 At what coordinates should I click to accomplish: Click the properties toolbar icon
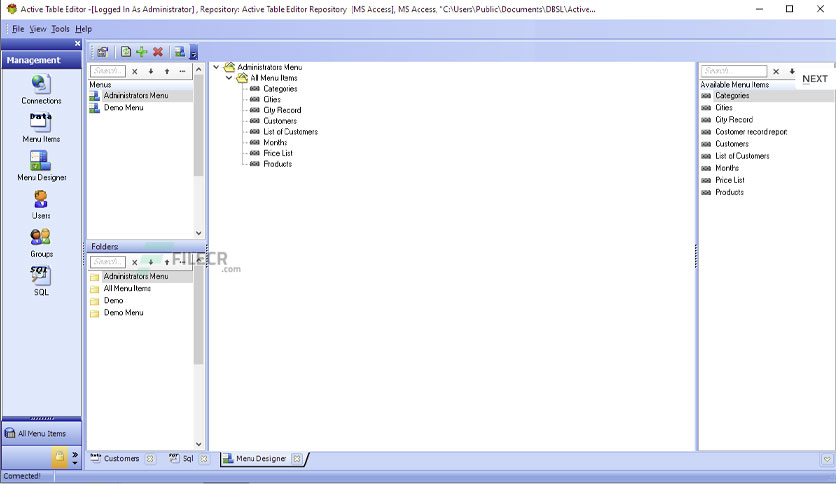[x=102, y=52]
